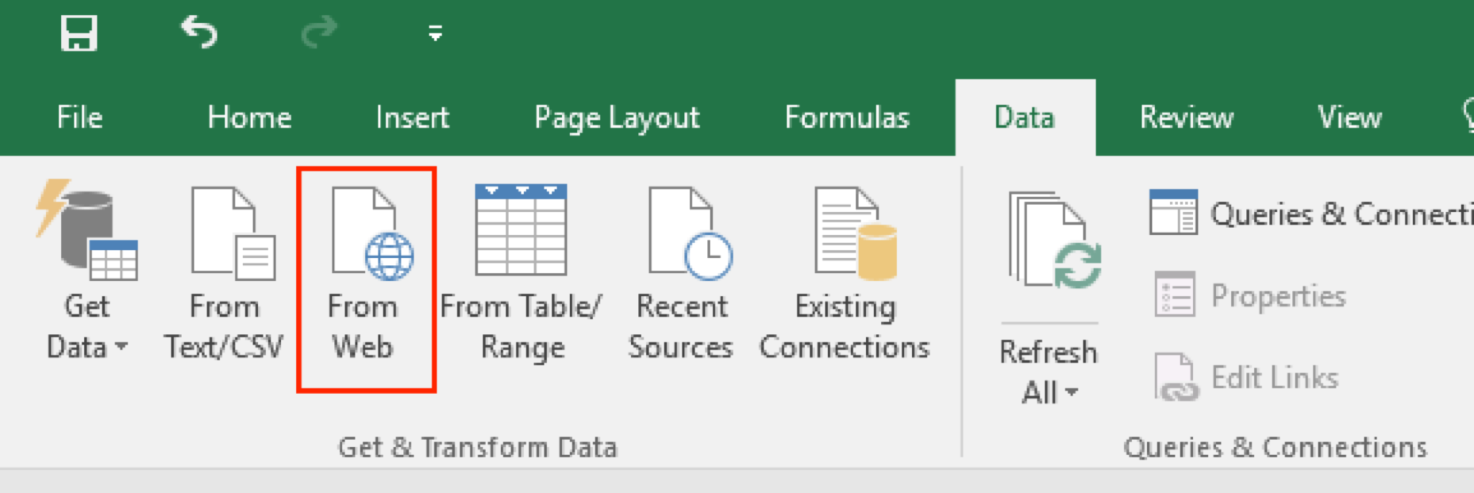Click the Save icon in the title bar
The image size is (1474, 493).
[x=79, y=35]
